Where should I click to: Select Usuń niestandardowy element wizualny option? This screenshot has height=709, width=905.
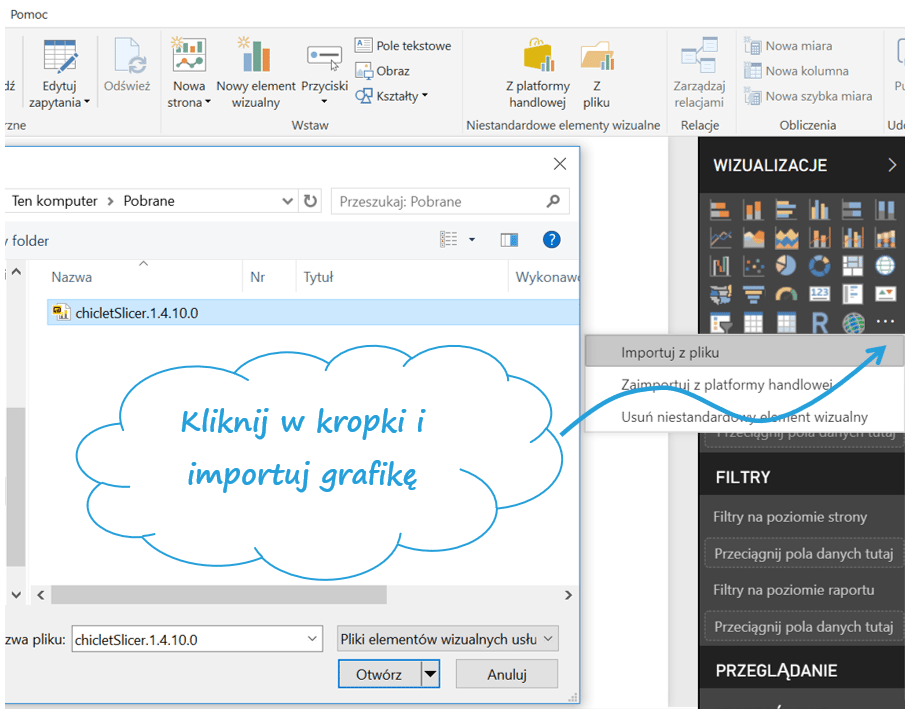pyautogui.click(x=744, y=417)
